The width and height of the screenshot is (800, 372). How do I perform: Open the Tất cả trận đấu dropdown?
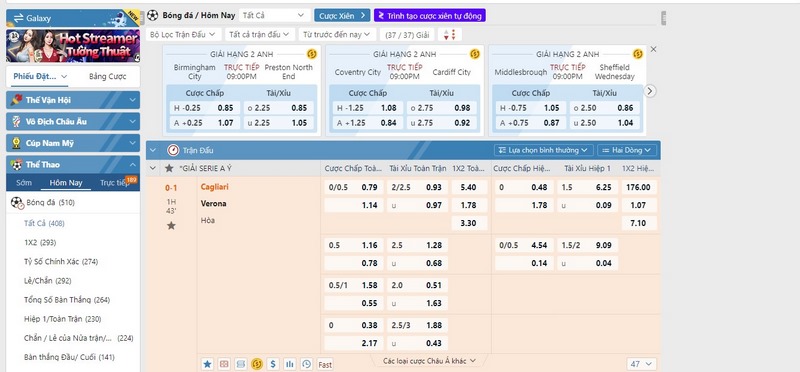click(x=260, y=34)
